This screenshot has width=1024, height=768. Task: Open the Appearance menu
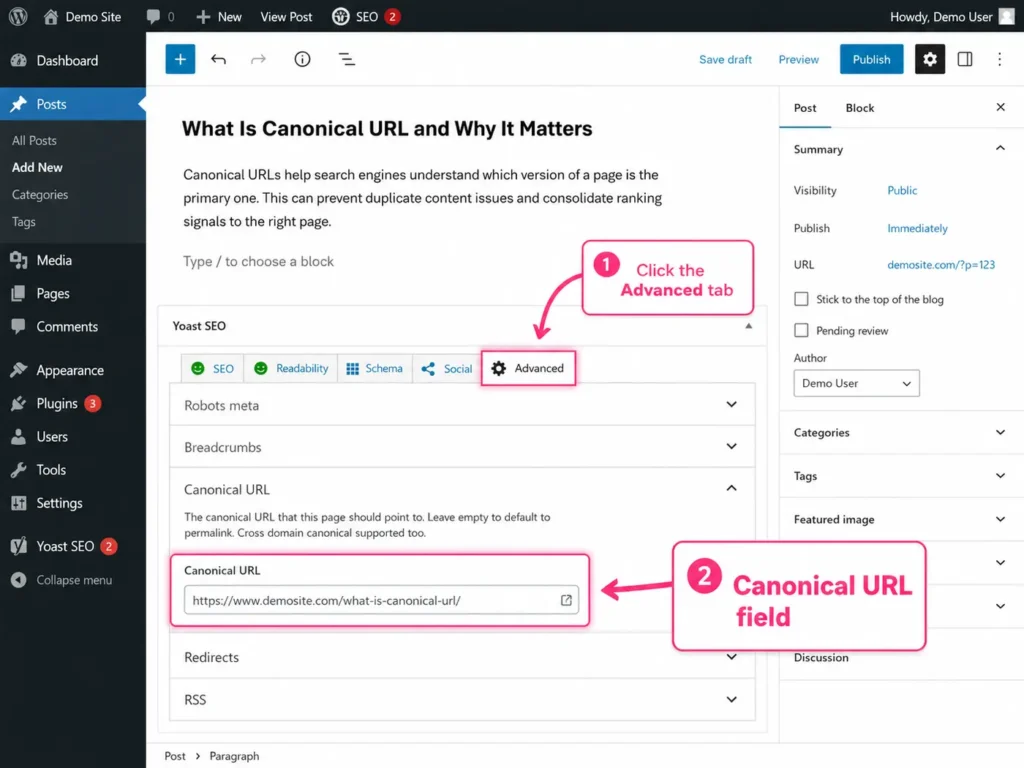72,370
